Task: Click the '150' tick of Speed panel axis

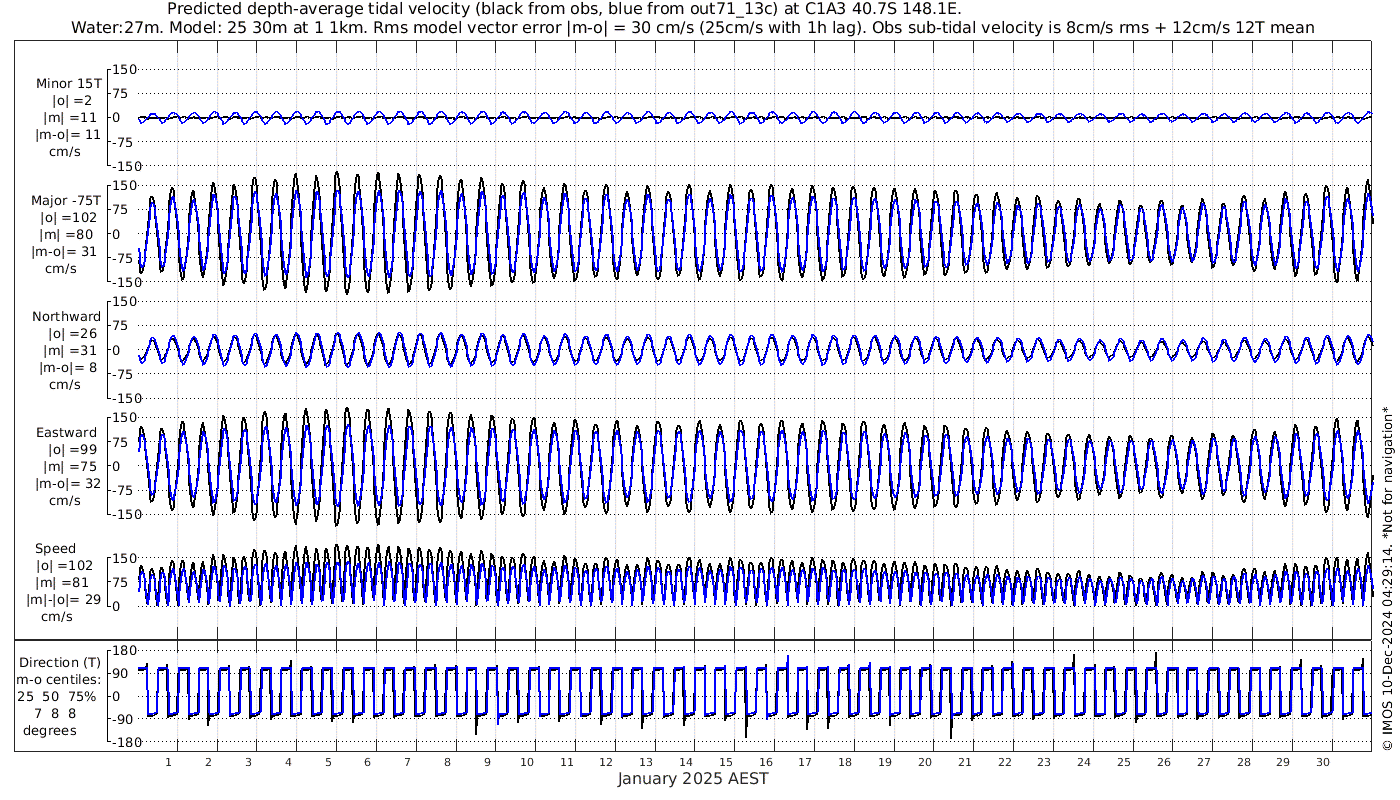Action: (123, 558)
